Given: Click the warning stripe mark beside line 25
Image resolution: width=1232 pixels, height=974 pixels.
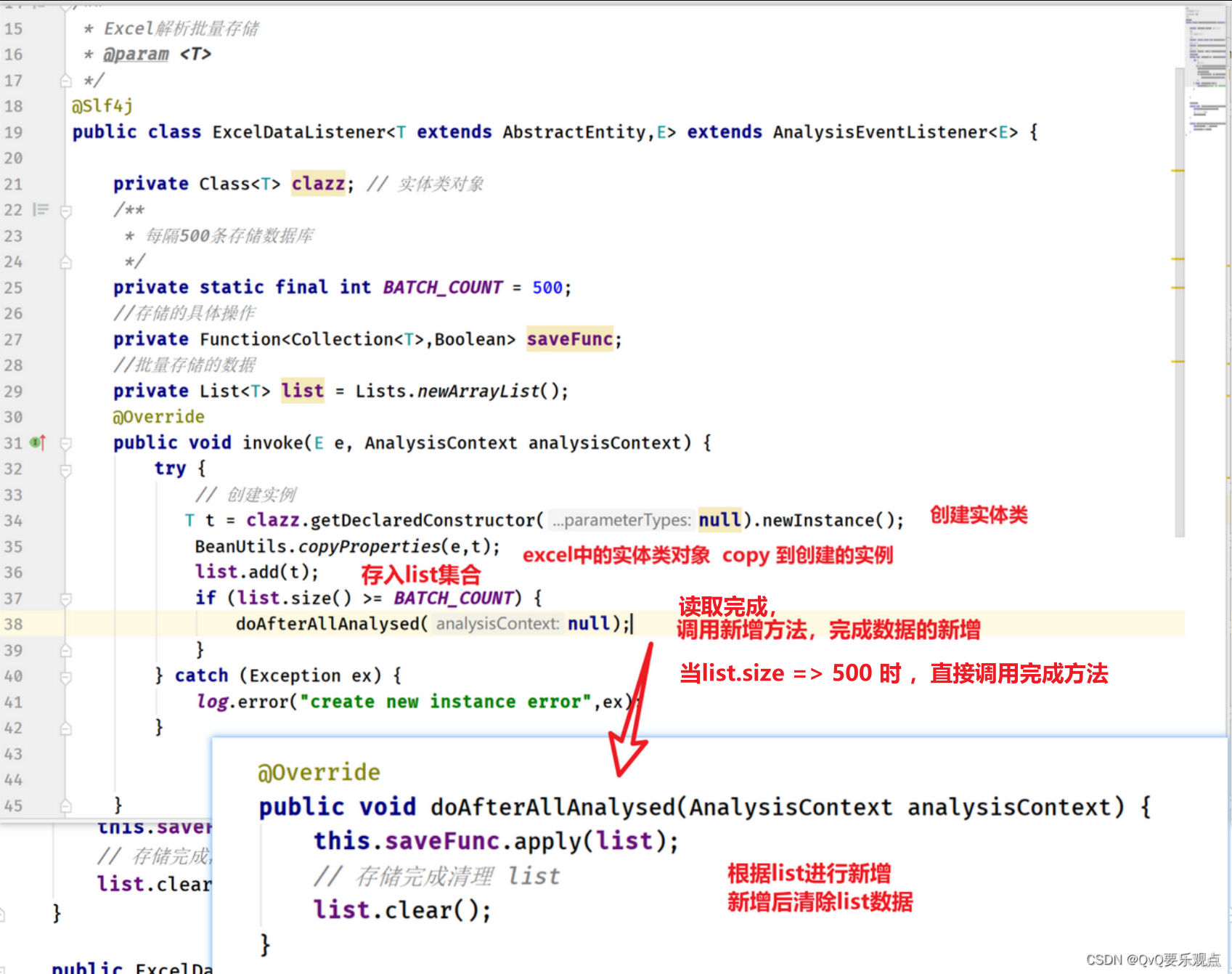Looking at the screenshot, I should click(1178, 288).
